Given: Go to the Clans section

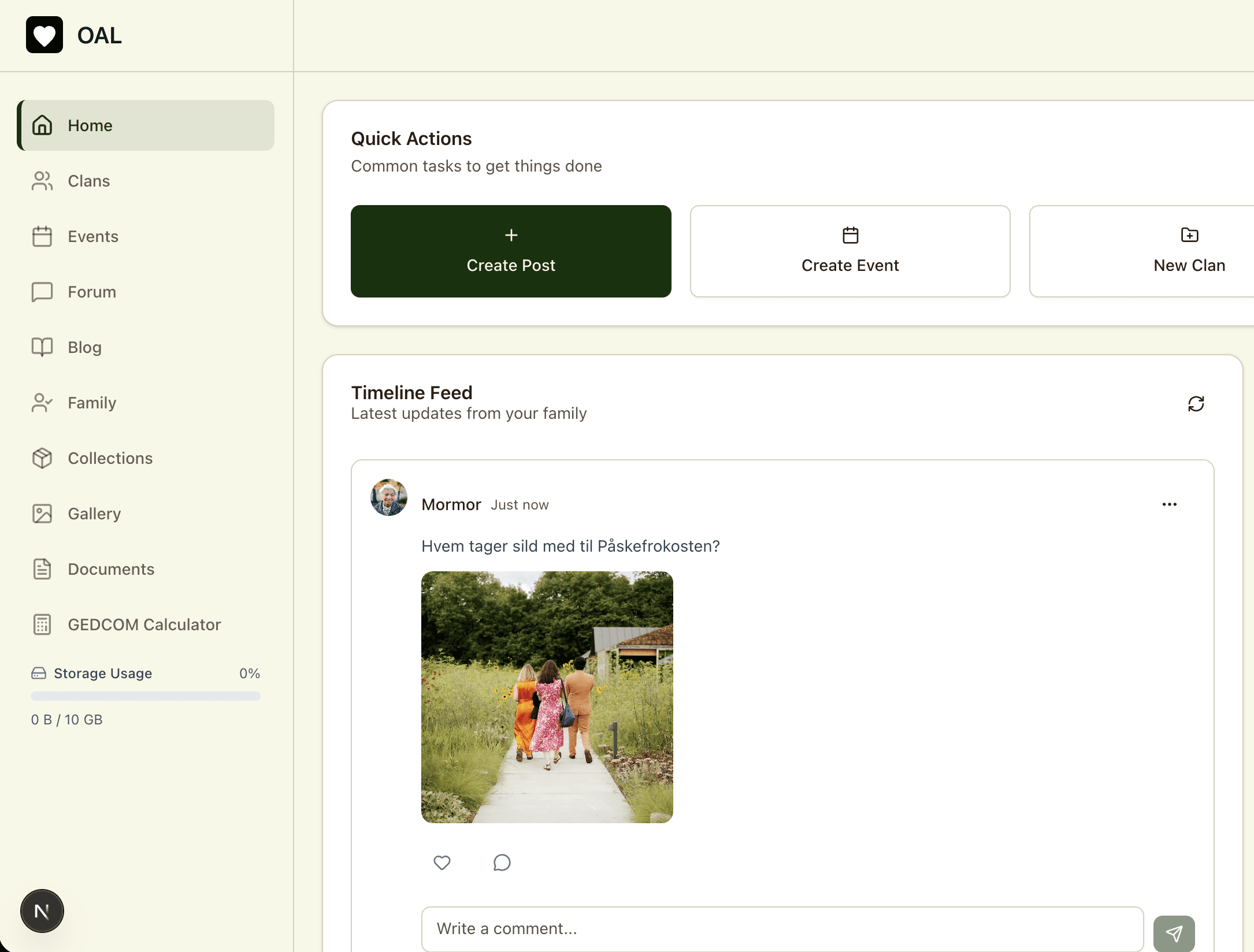Looking at the screenshot, I should [88, 181].
